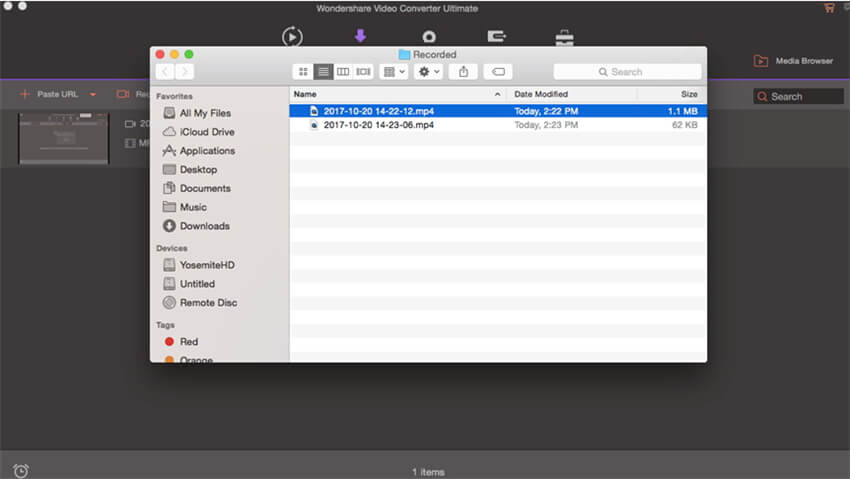Image resolution: width=850 pixels, height=479 pixels.
Task: Select file 2017-10-20 14-22-12.mp4
Action: click(498, 111)
